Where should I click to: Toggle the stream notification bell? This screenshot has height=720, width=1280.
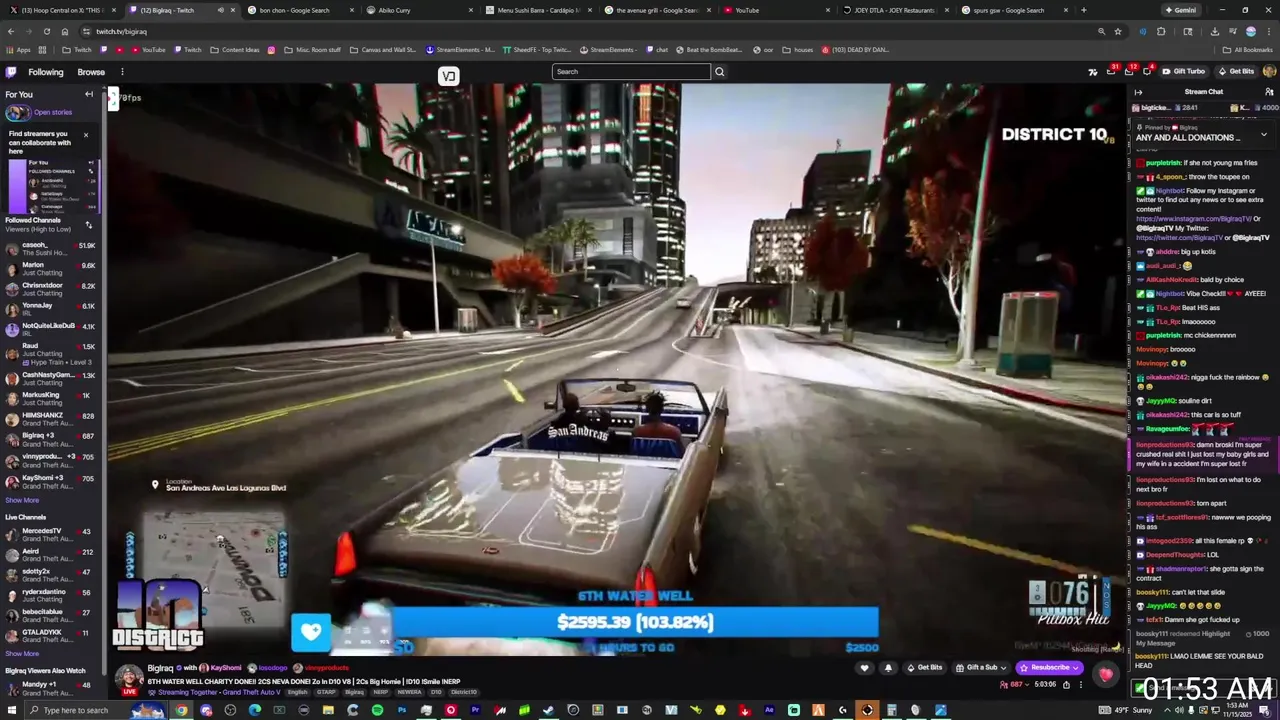(x=888, y=668)
